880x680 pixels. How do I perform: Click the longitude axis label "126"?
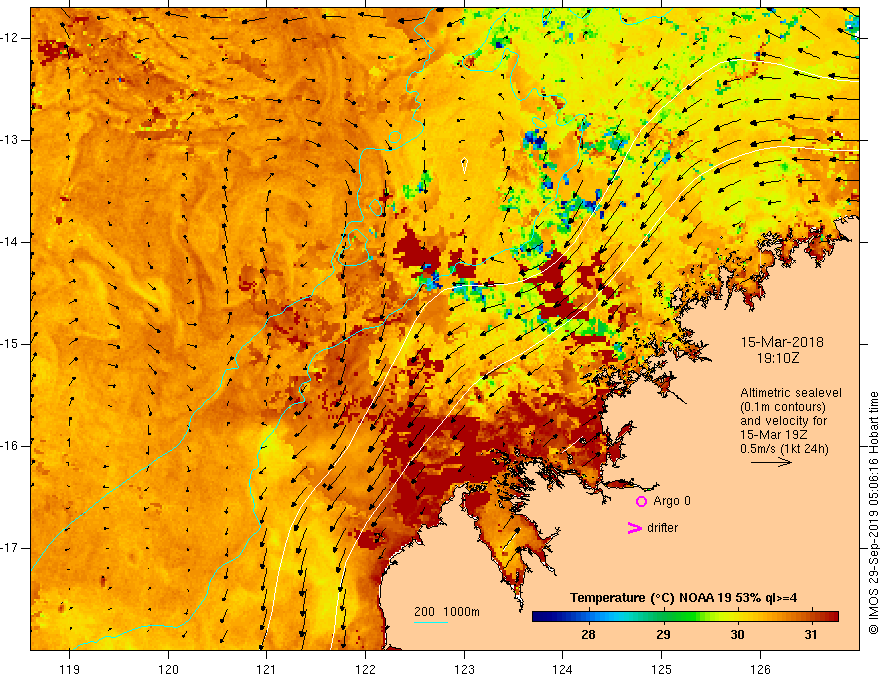tap(760, 669)
